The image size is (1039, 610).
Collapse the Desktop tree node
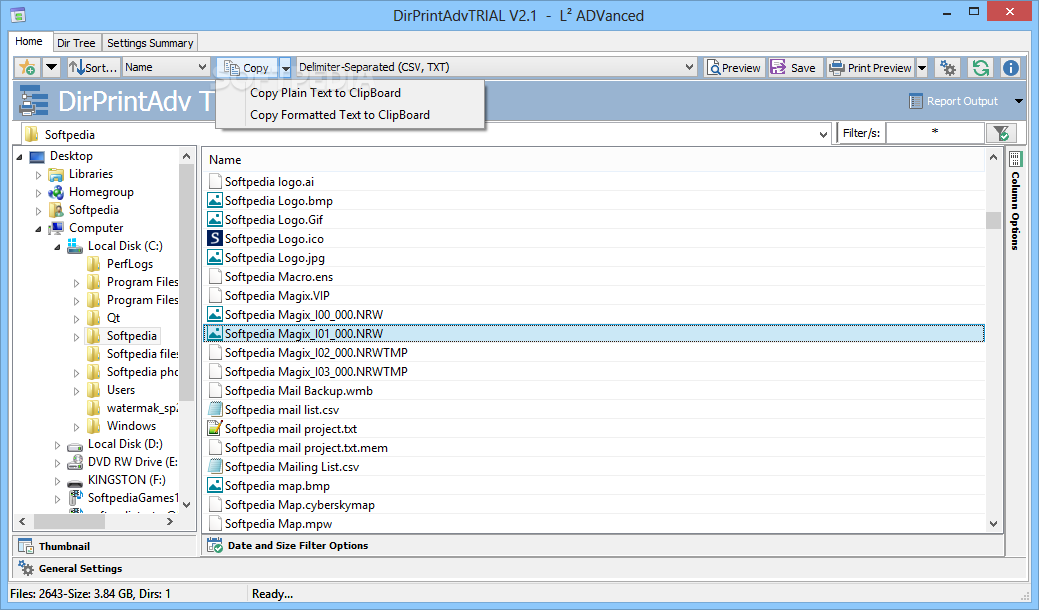[19, 157]
